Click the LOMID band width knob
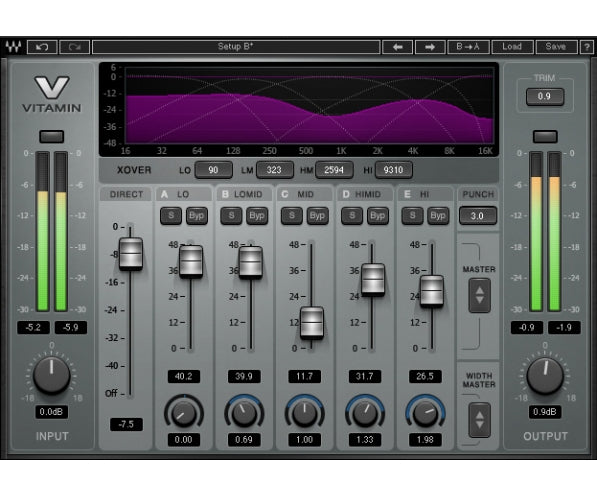The width and height of the screenshot is (597, 497). (244, 414)
